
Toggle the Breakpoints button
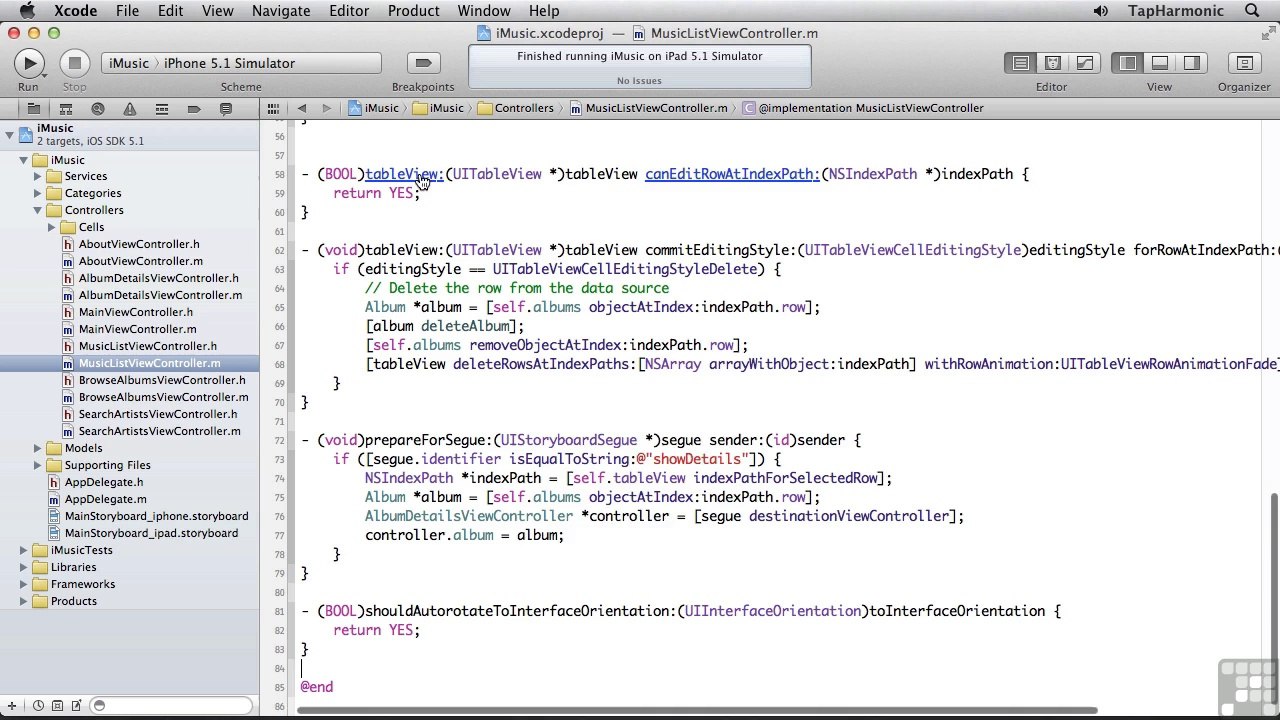click(x=423, y=63)
